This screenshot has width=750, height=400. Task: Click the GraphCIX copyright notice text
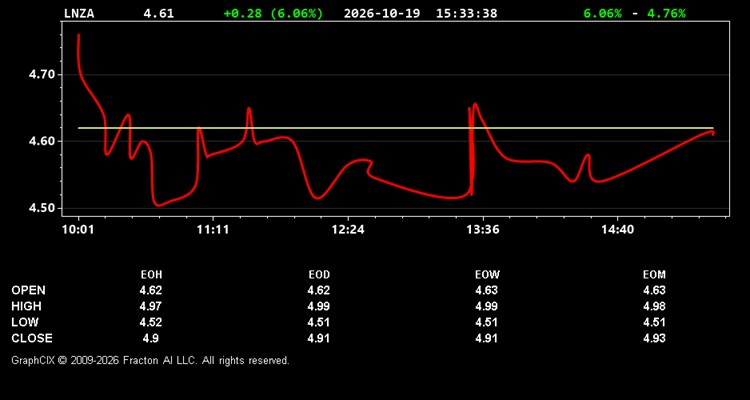[150, 360]
